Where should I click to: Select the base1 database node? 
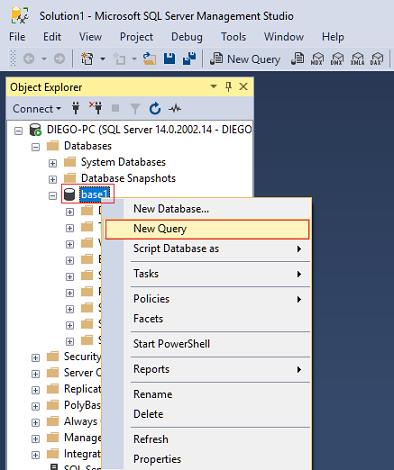click(95, 194)
